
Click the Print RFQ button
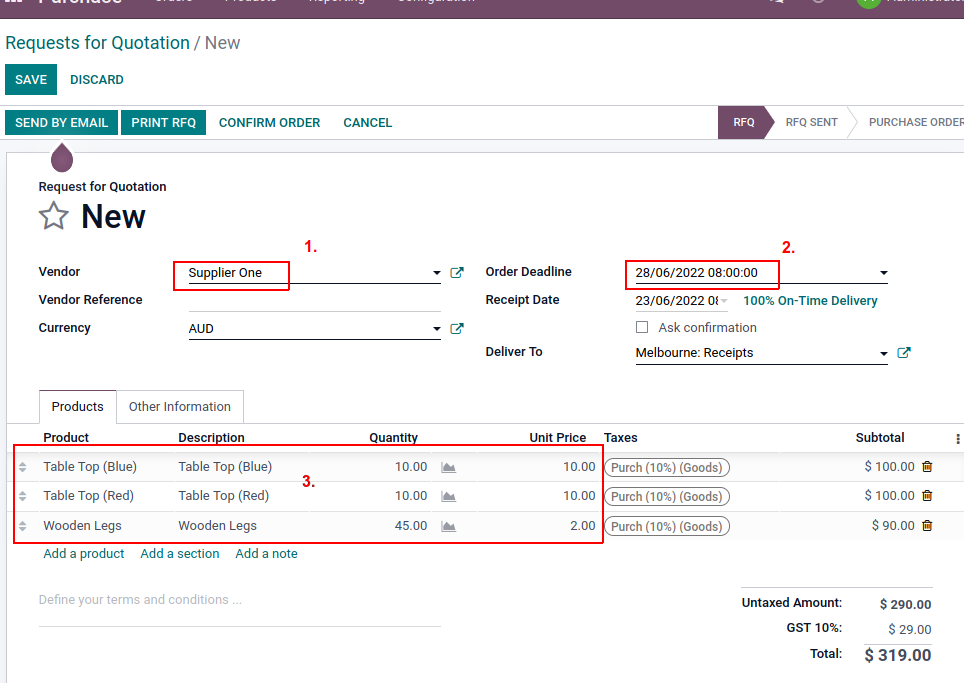tap(164, 122)
